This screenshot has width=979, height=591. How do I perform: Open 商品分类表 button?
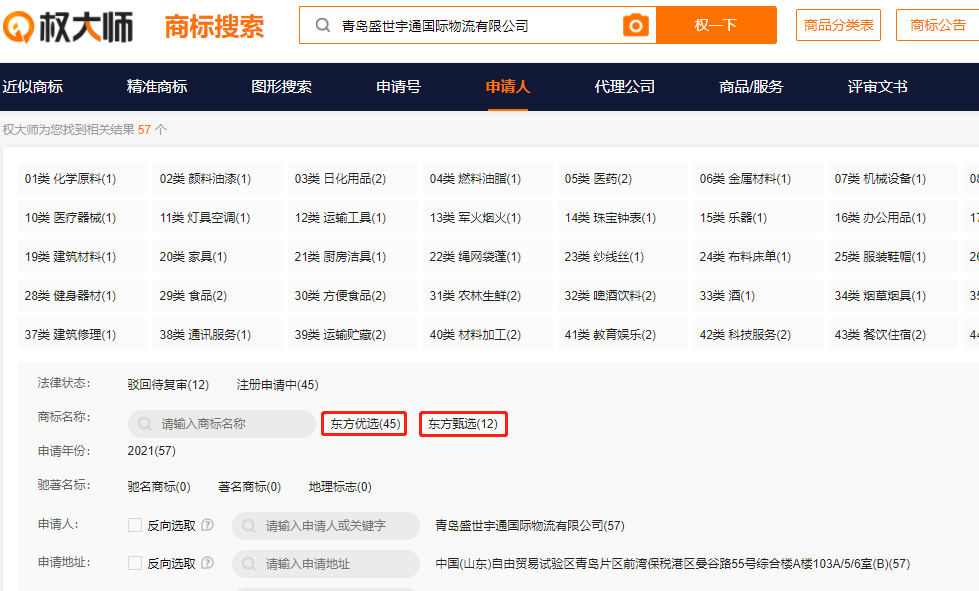coord(839,25)
